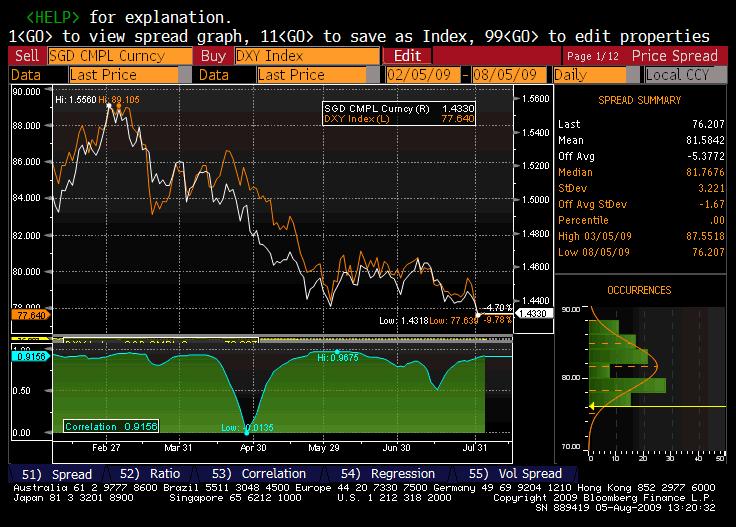Click the StDev value 3.221
This screenshot has width=736, height=527.
tap(711, 188)
